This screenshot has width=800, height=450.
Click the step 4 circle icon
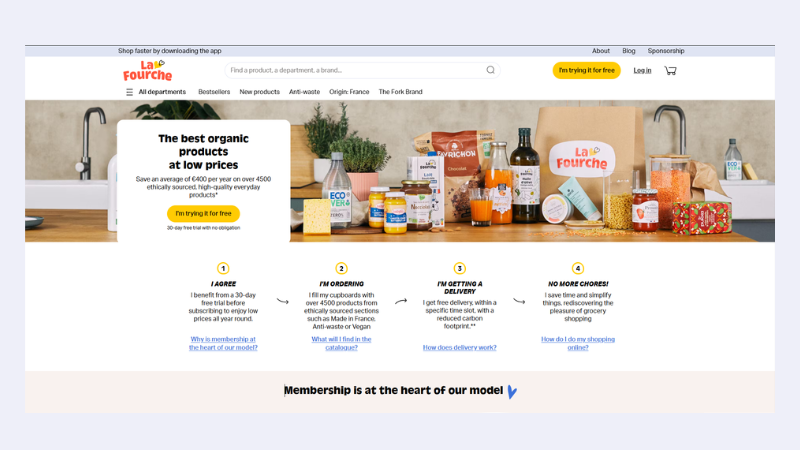[578, 268]
